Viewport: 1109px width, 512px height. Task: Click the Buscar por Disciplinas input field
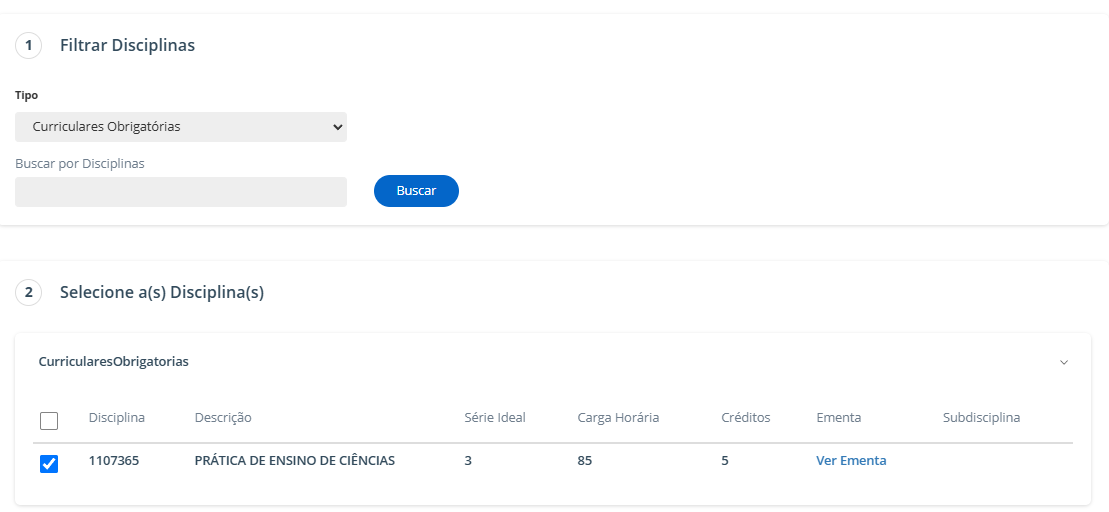(x=181, y=192)
